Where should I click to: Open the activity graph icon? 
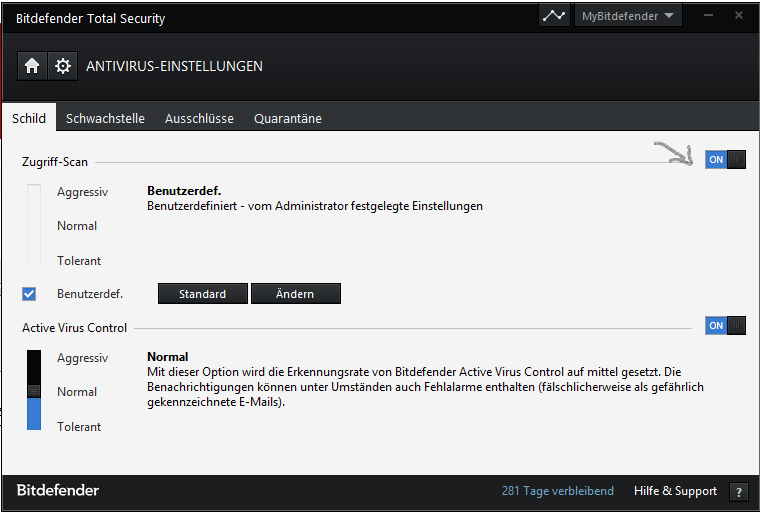click(x=554, y=16)
